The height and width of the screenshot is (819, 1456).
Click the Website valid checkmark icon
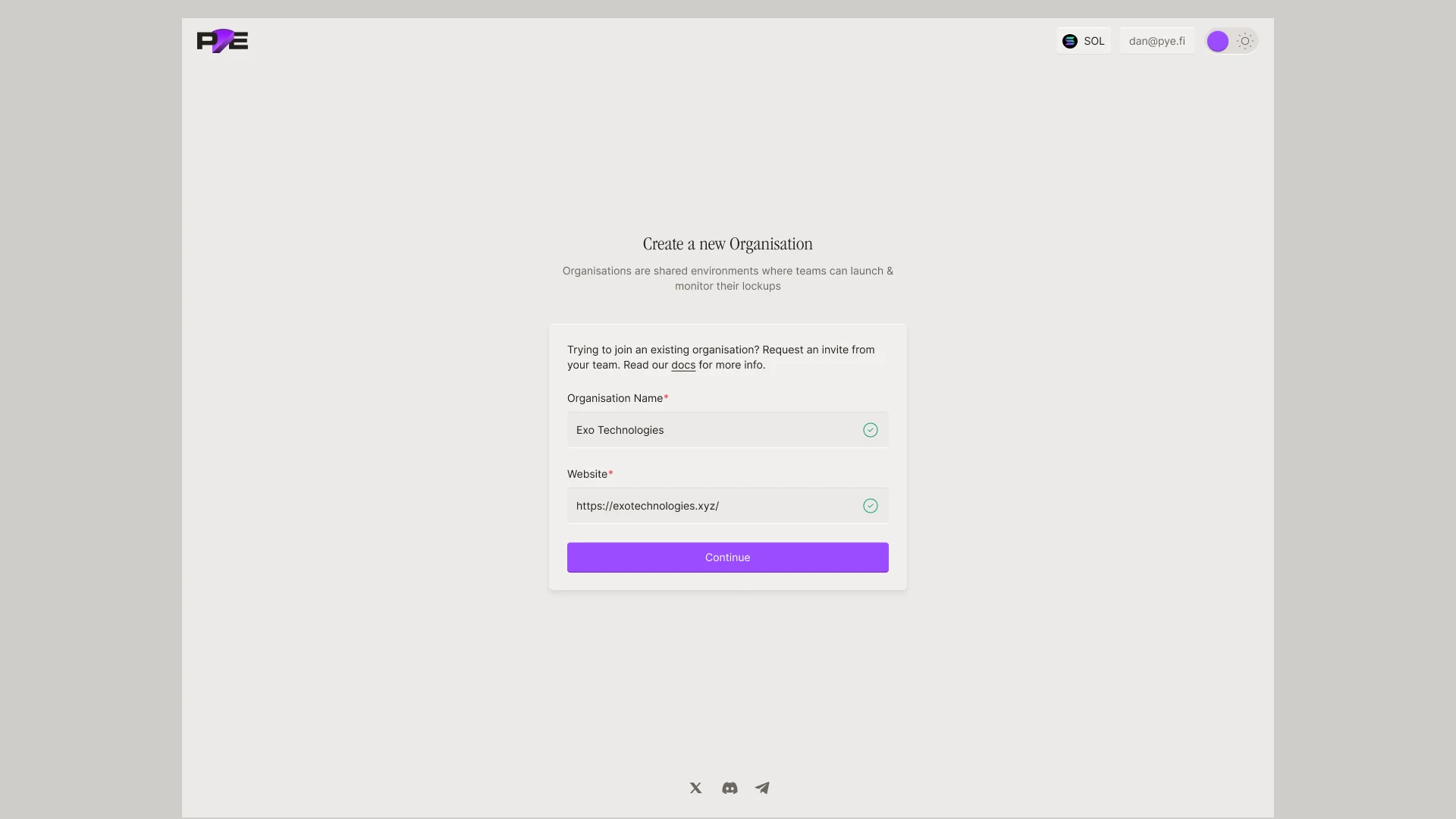(871, 506)
